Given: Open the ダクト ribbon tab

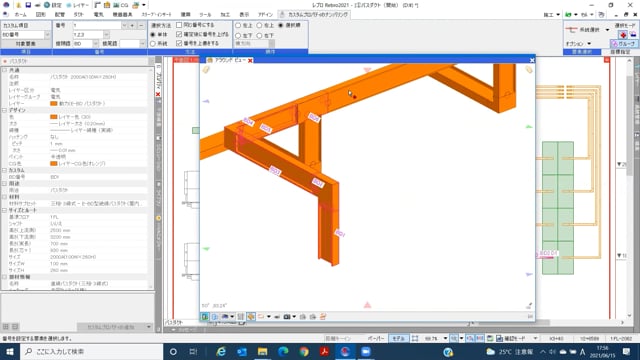Looking at the screenshot, I should 79,15.
